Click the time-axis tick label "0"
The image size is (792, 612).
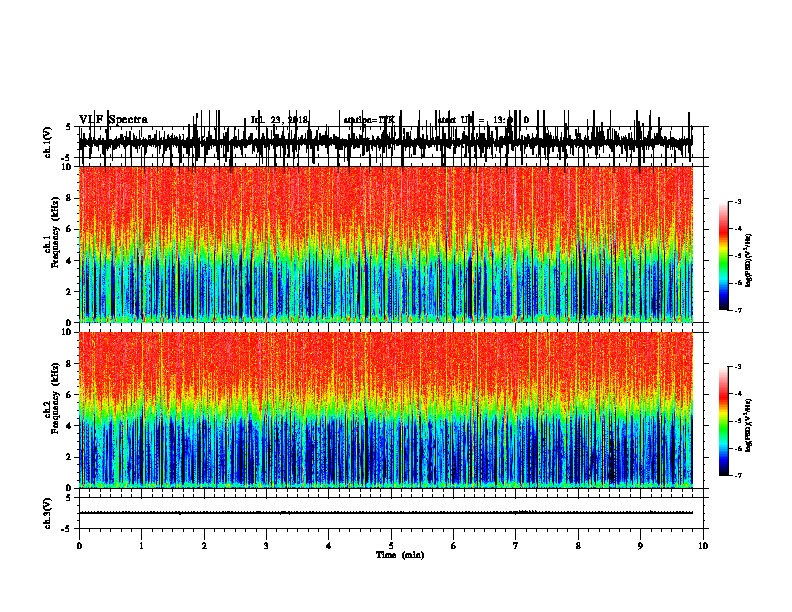(x=79, y=546)
